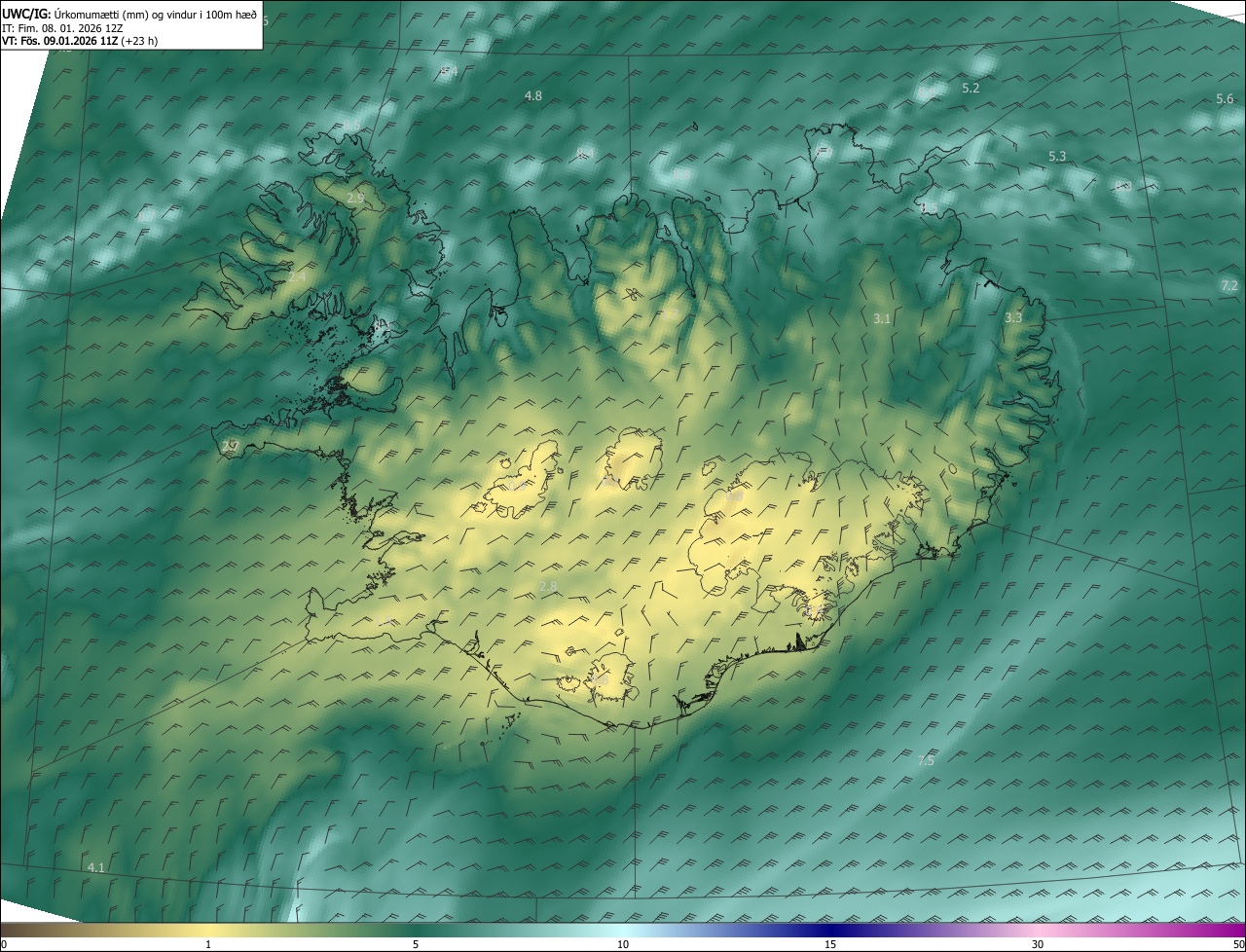
Task: Click the 7.2 value label
Action: [1228, 285]
